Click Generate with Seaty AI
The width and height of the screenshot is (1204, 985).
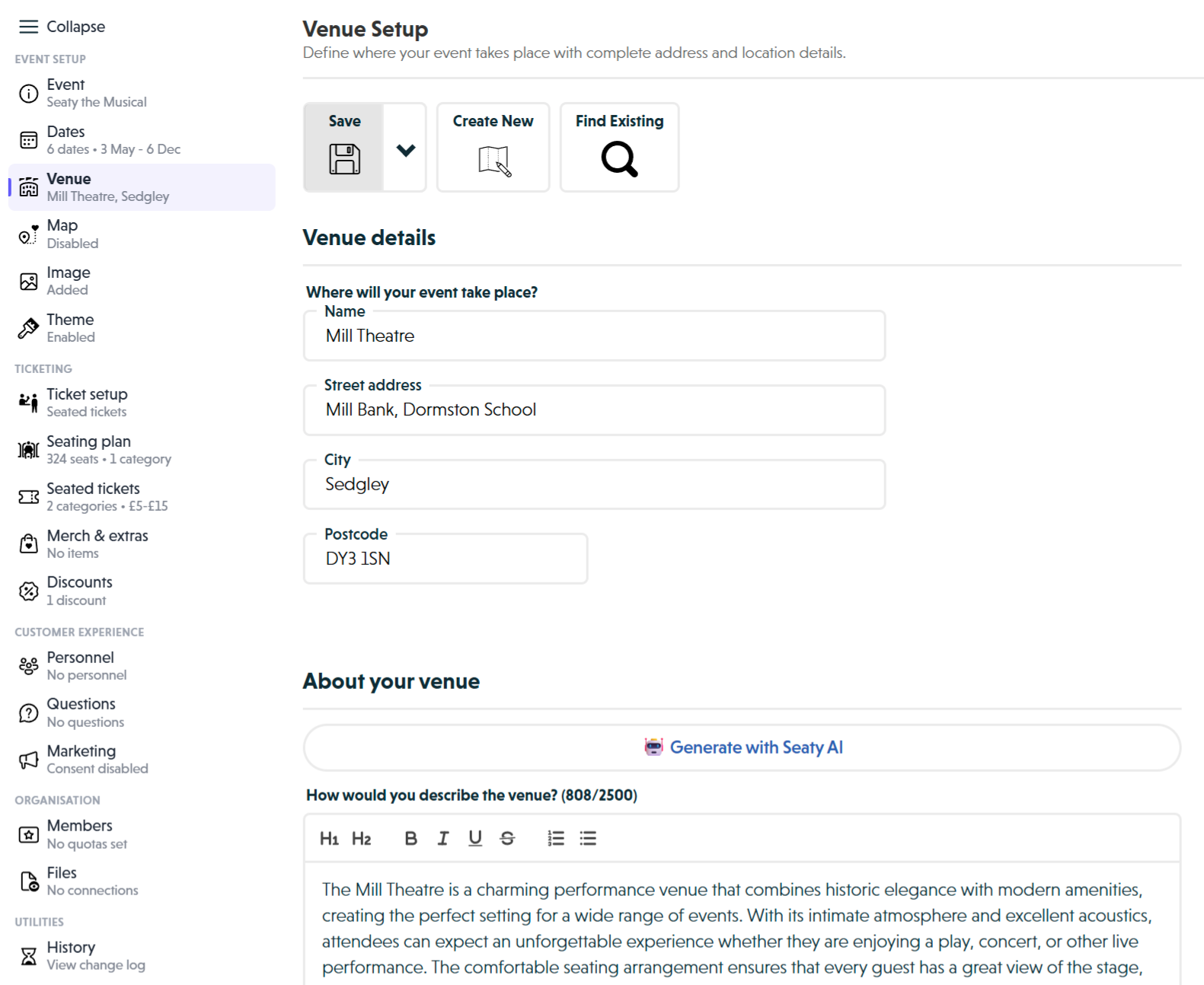pos(742,748)
